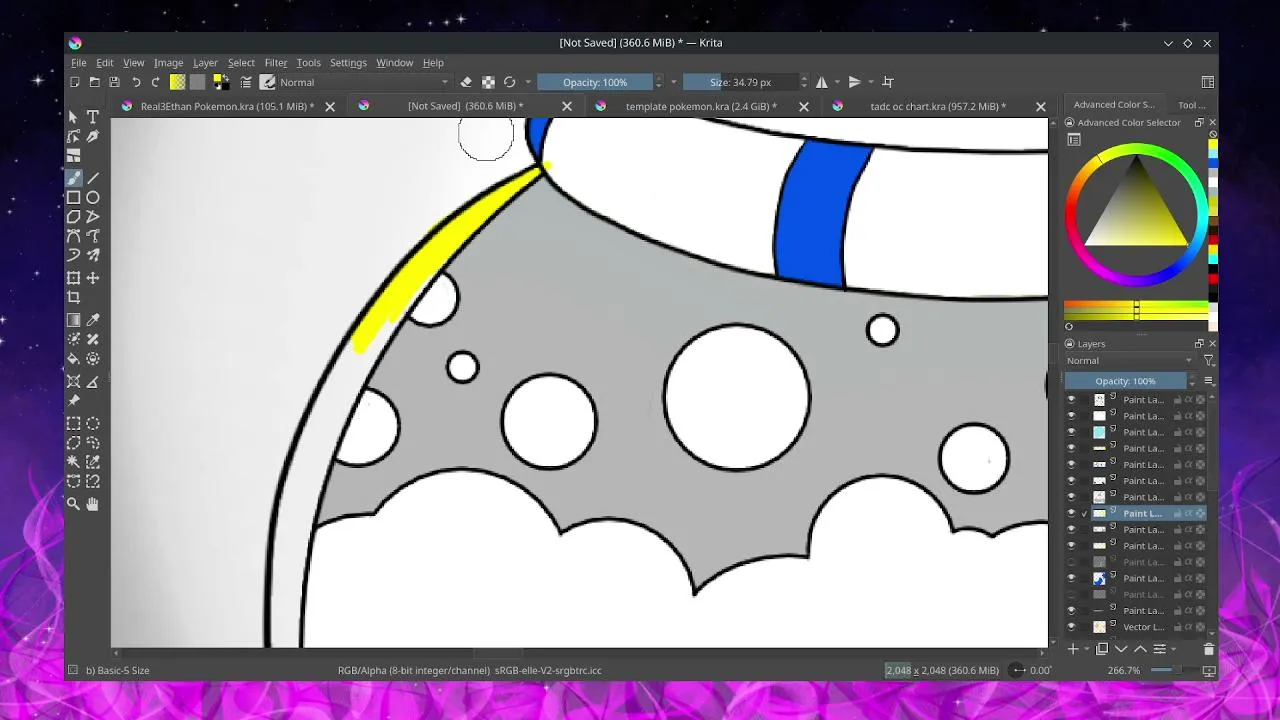Close the Not Saved document tab

[x=567, y=106]
